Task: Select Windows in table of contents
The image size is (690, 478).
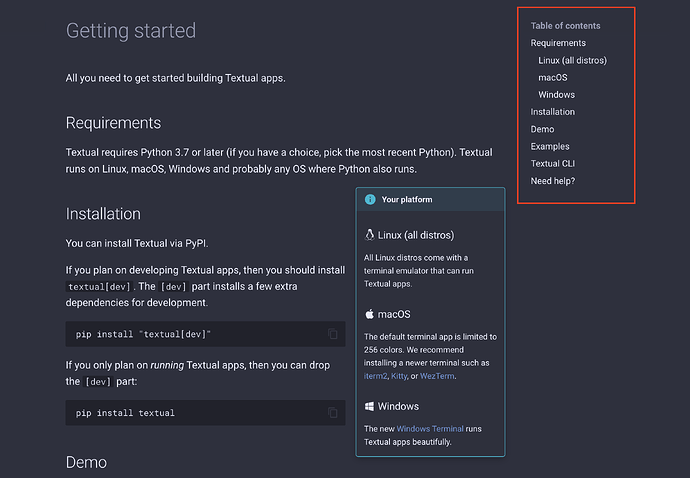Action: tap(556, 95)
